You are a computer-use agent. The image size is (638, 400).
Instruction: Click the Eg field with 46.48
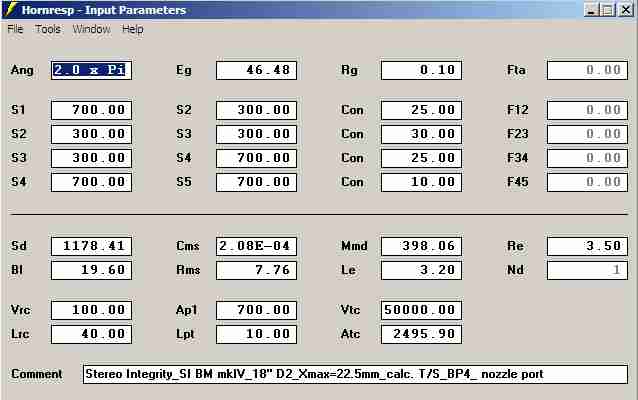pos(256,70)
